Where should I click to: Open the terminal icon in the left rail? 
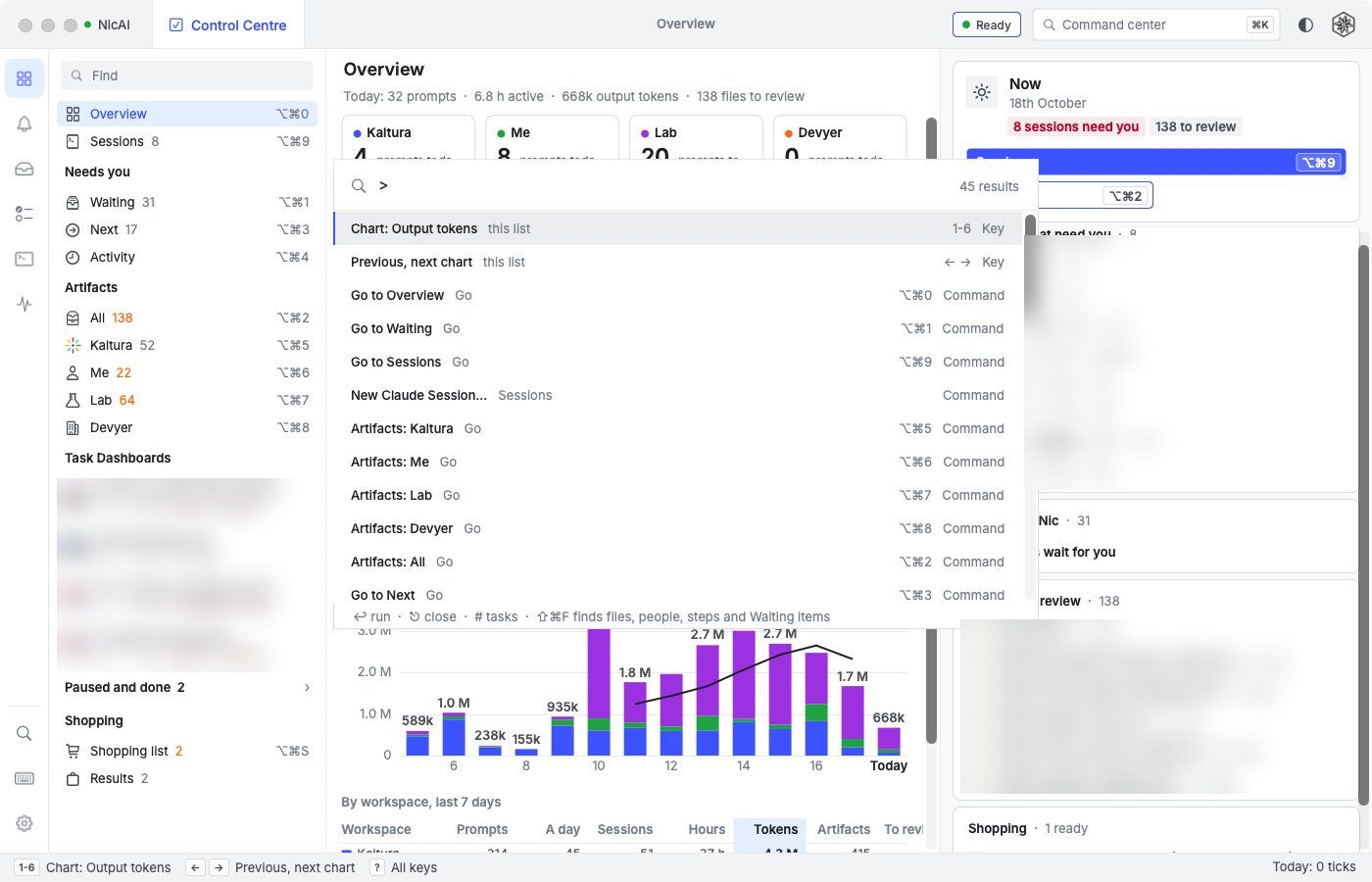click(x=24, y=259)
